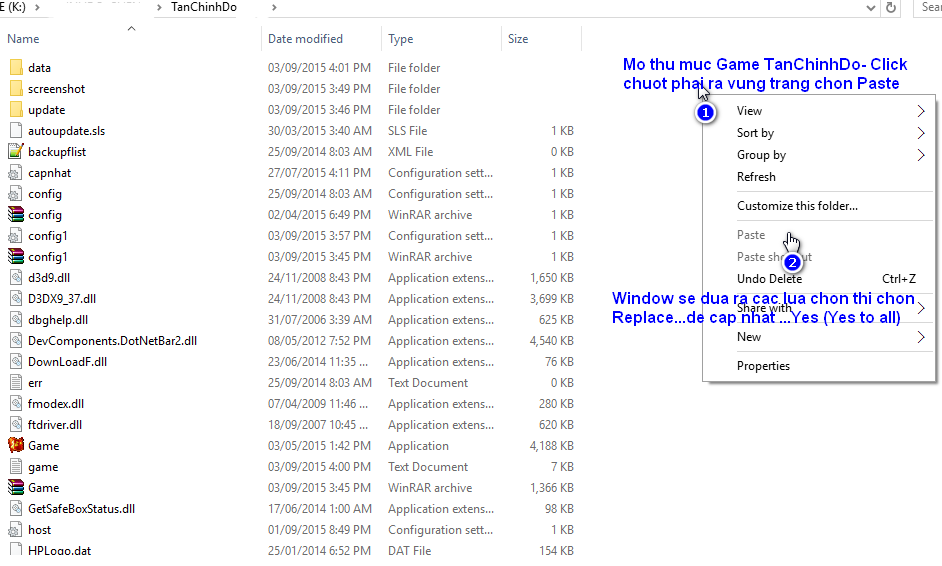Open the address bar history dropdown
942x566 pixels.
pos(871,8)
